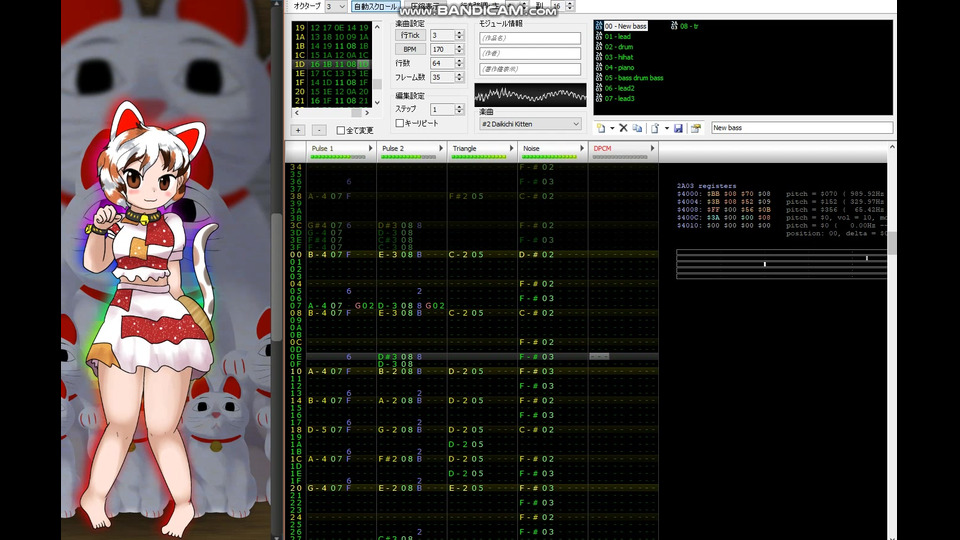This screenshot has height=540, width=960.
Task: Click the instrument name field 'New bass'
Action: coord(801,128)
